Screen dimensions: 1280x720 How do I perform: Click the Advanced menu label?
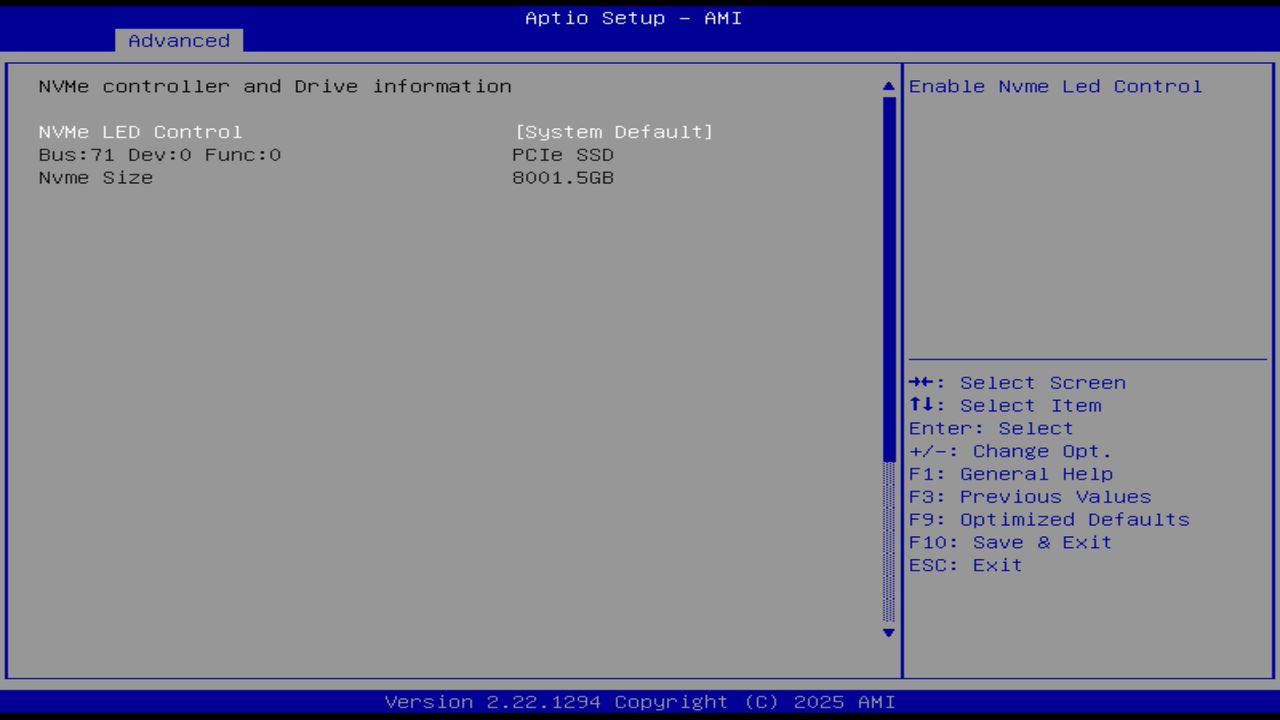click(x=178, y=40)
